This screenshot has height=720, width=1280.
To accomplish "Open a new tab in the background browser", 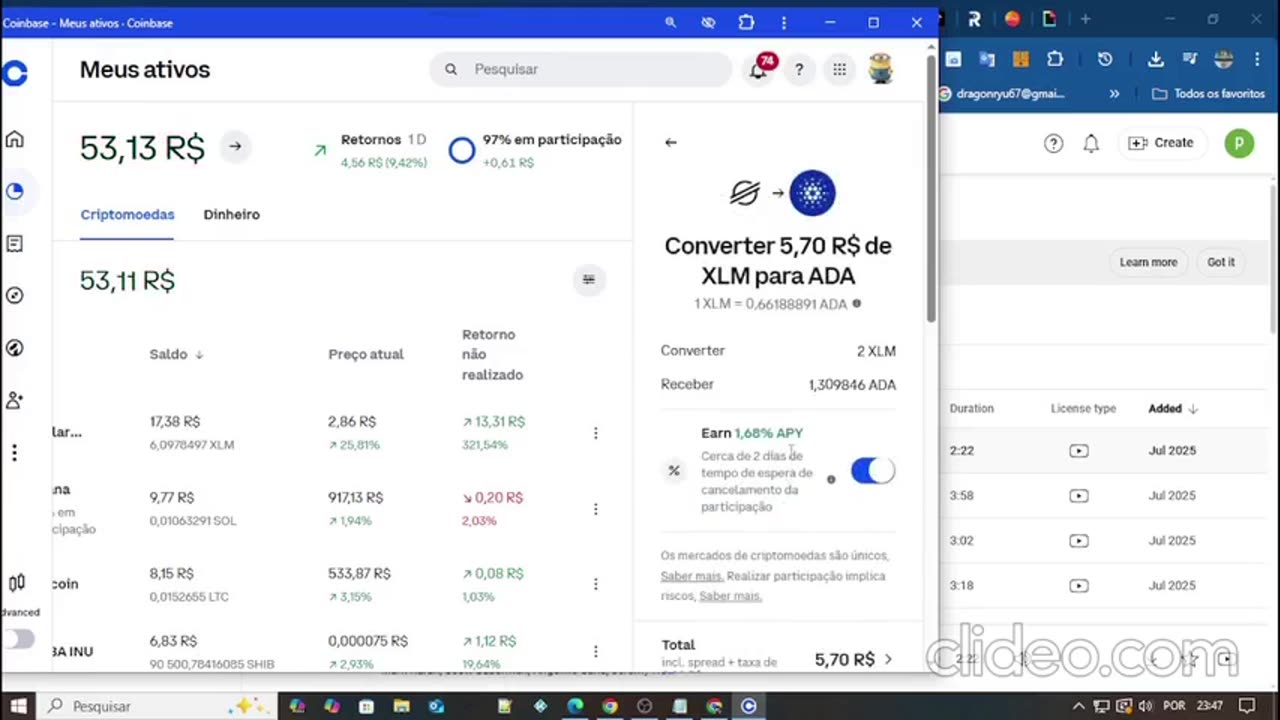I will (1085, 19).
